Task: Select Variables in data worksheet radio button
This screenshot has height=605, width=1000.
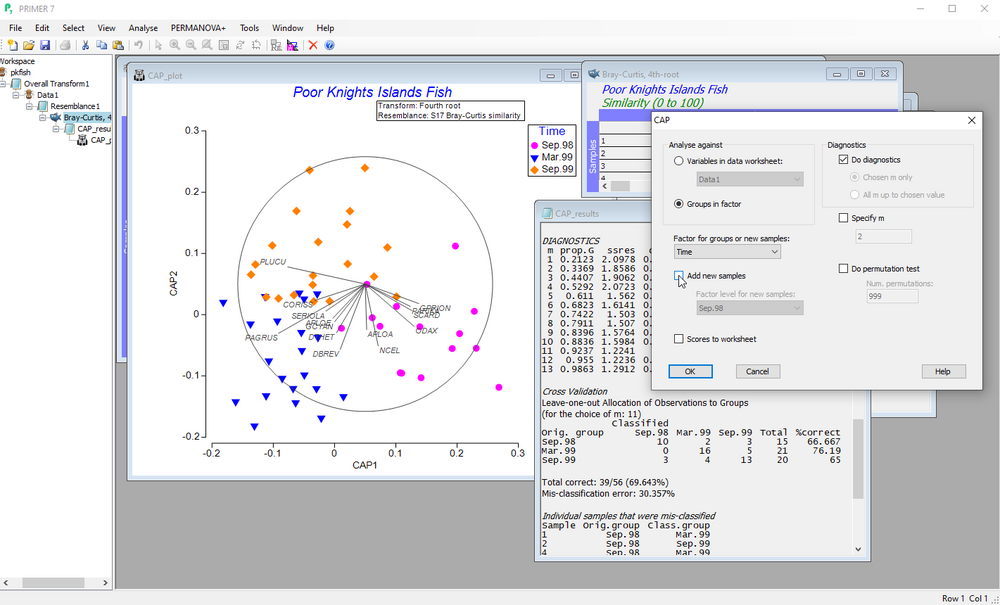Action: (x=680, y=161)
